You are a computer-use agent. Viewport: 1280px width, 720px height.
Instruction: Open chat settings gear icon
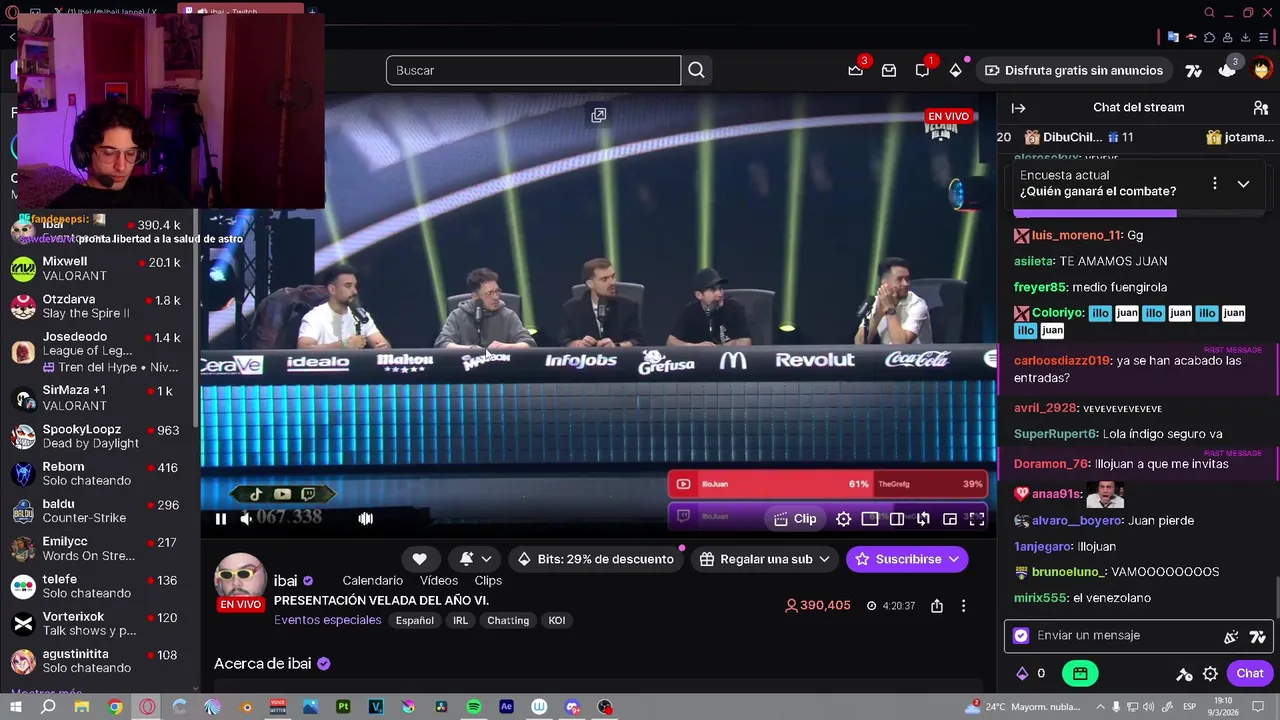click(x=1210, y=674)
